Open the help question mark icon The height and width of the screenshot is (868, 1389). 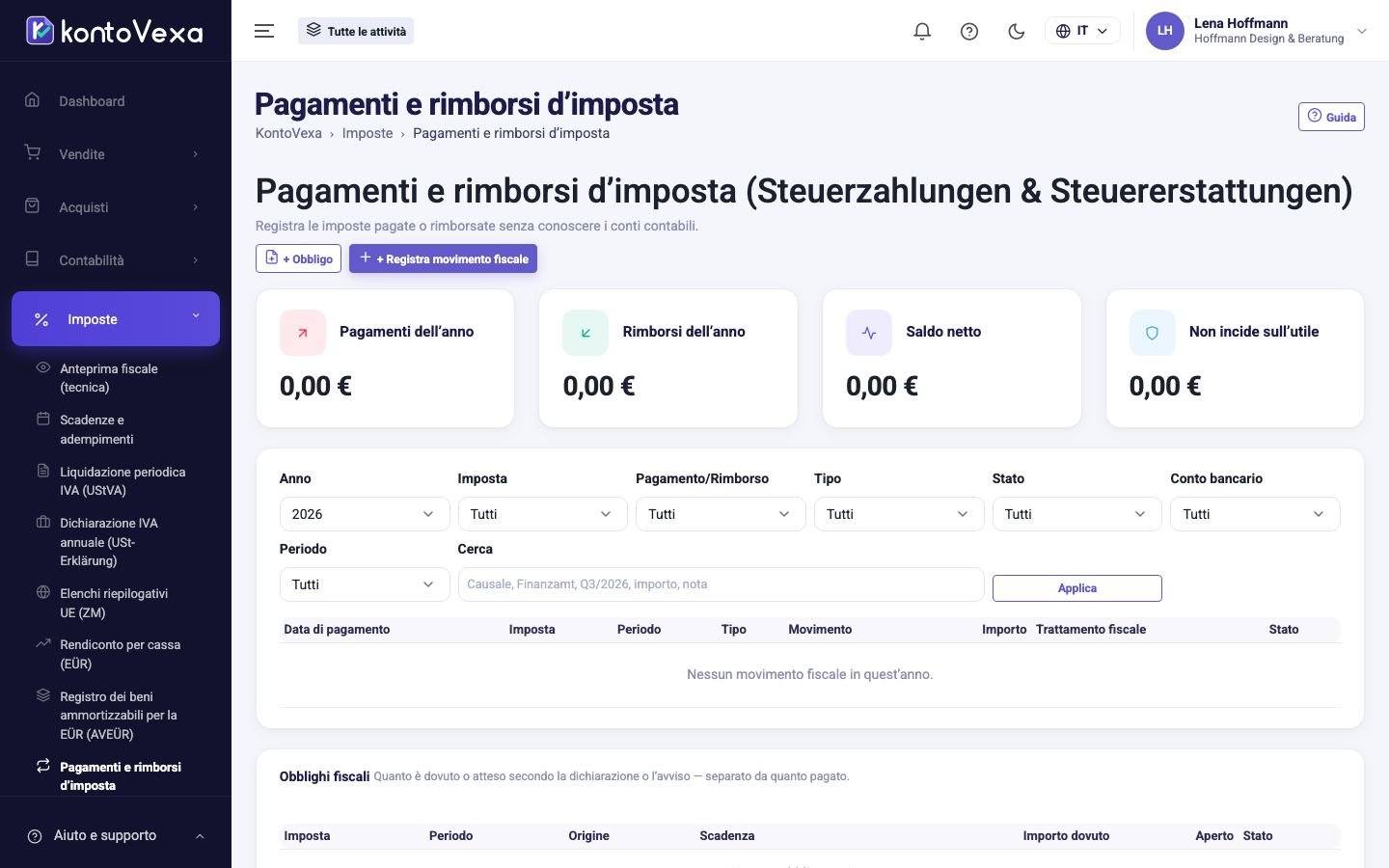tap(969, 31)
